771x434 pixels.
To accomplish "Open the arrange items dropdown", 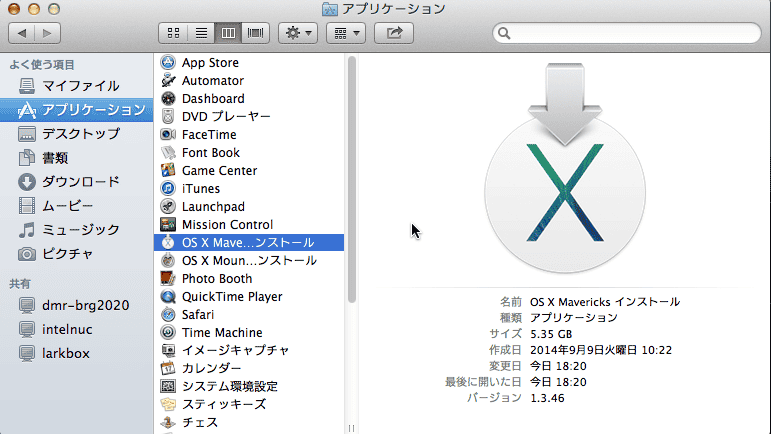I will 346,33.
